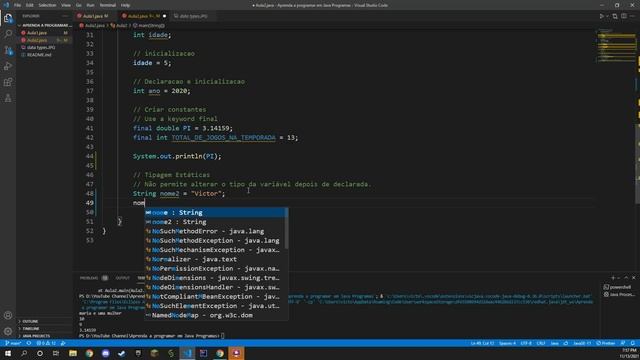The width and height of the screenshot is (640, 360).
Task: Click the JavaSE-11 status bar item
Action: [582, 343]
